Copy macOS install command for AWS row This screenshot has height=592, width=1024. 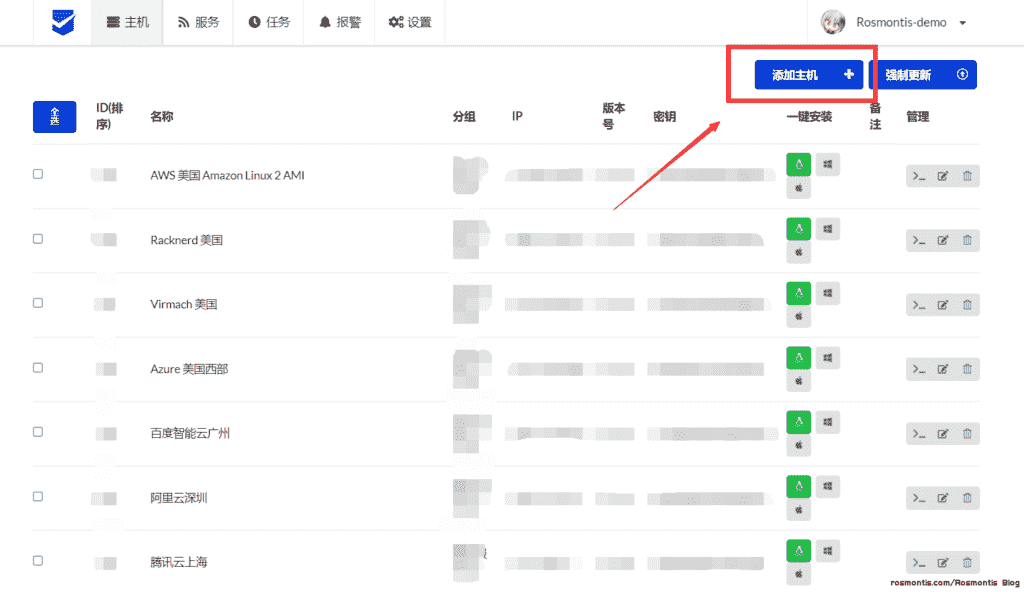(x=798, y=188)
